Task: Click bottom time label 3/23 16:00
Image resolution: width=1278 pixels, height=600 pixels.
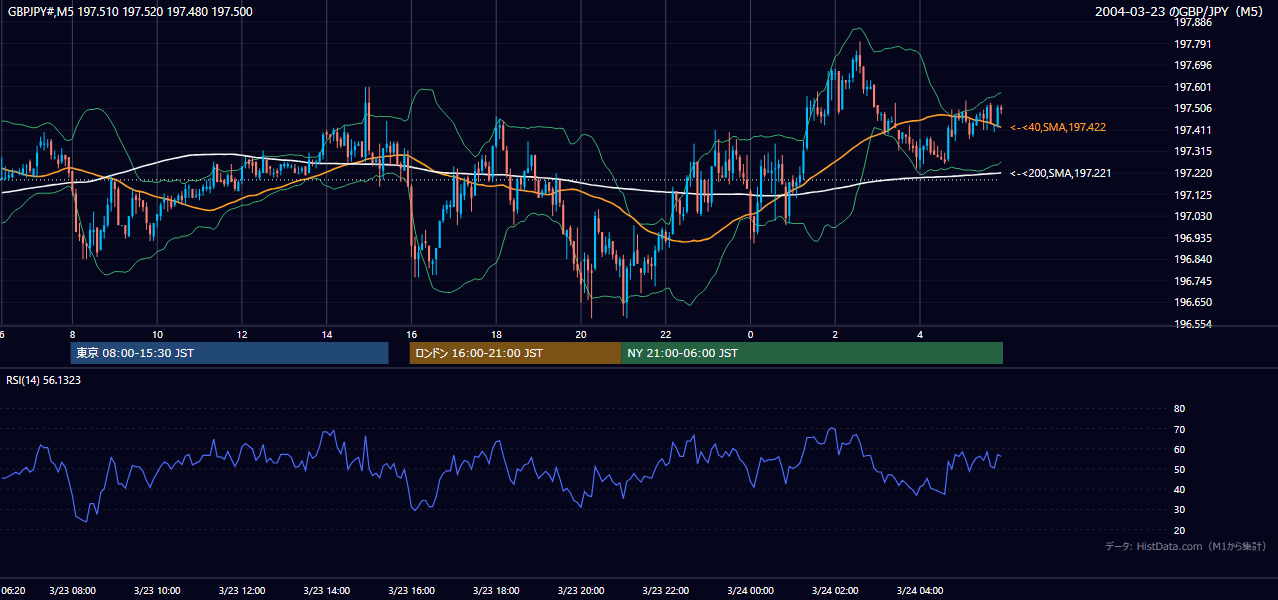Action: pos(412,591)
